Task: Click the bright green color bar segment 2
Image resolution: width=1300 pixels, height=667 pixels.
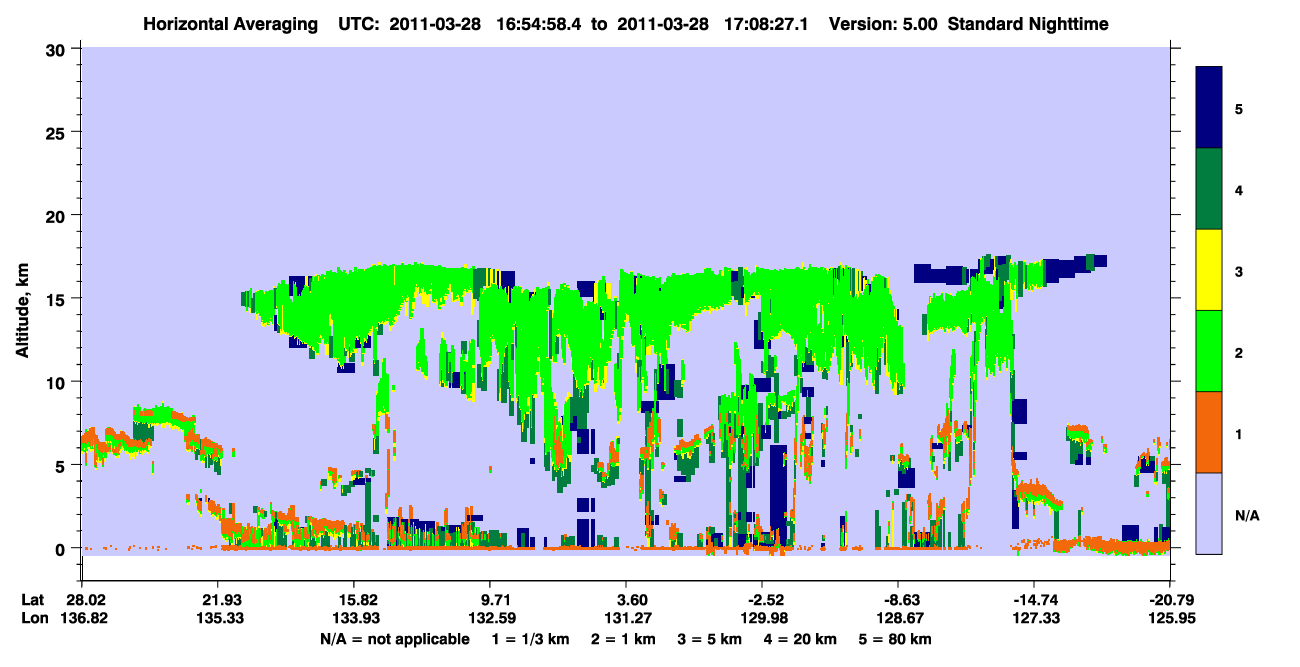Action: pyautogui.click(x=1209, y=351)
